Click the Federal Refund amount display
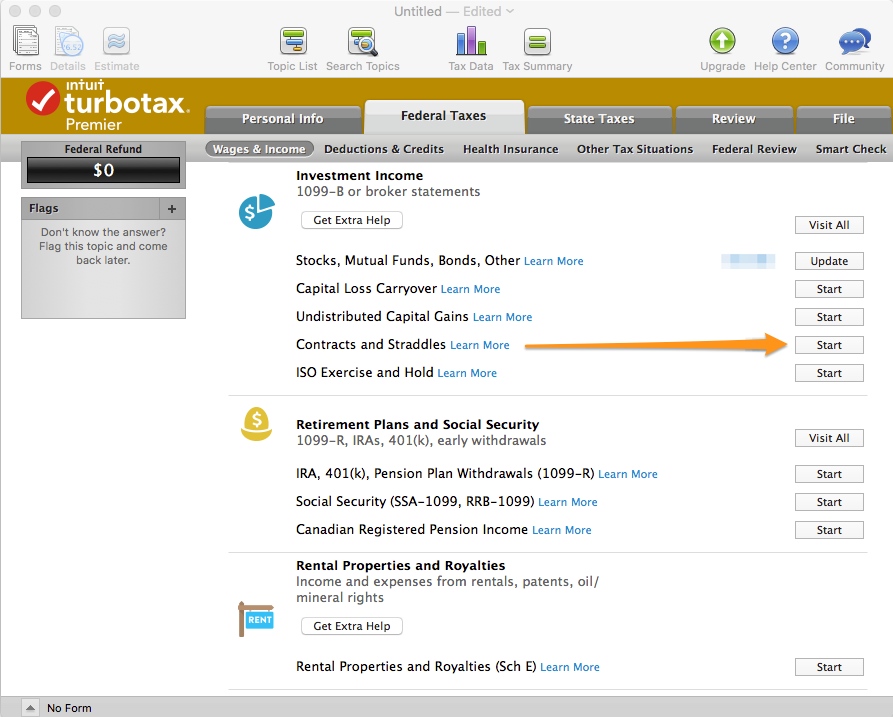 tap(103, 170)
